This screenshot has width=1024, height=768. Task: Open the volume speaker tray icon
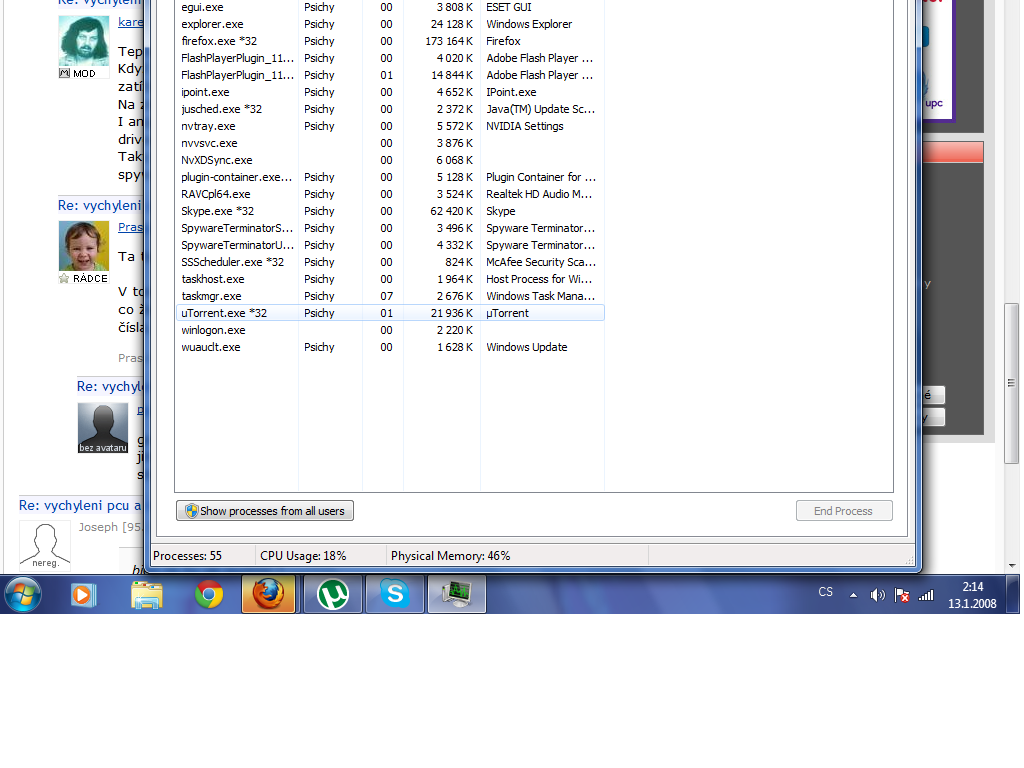[878, 595]
